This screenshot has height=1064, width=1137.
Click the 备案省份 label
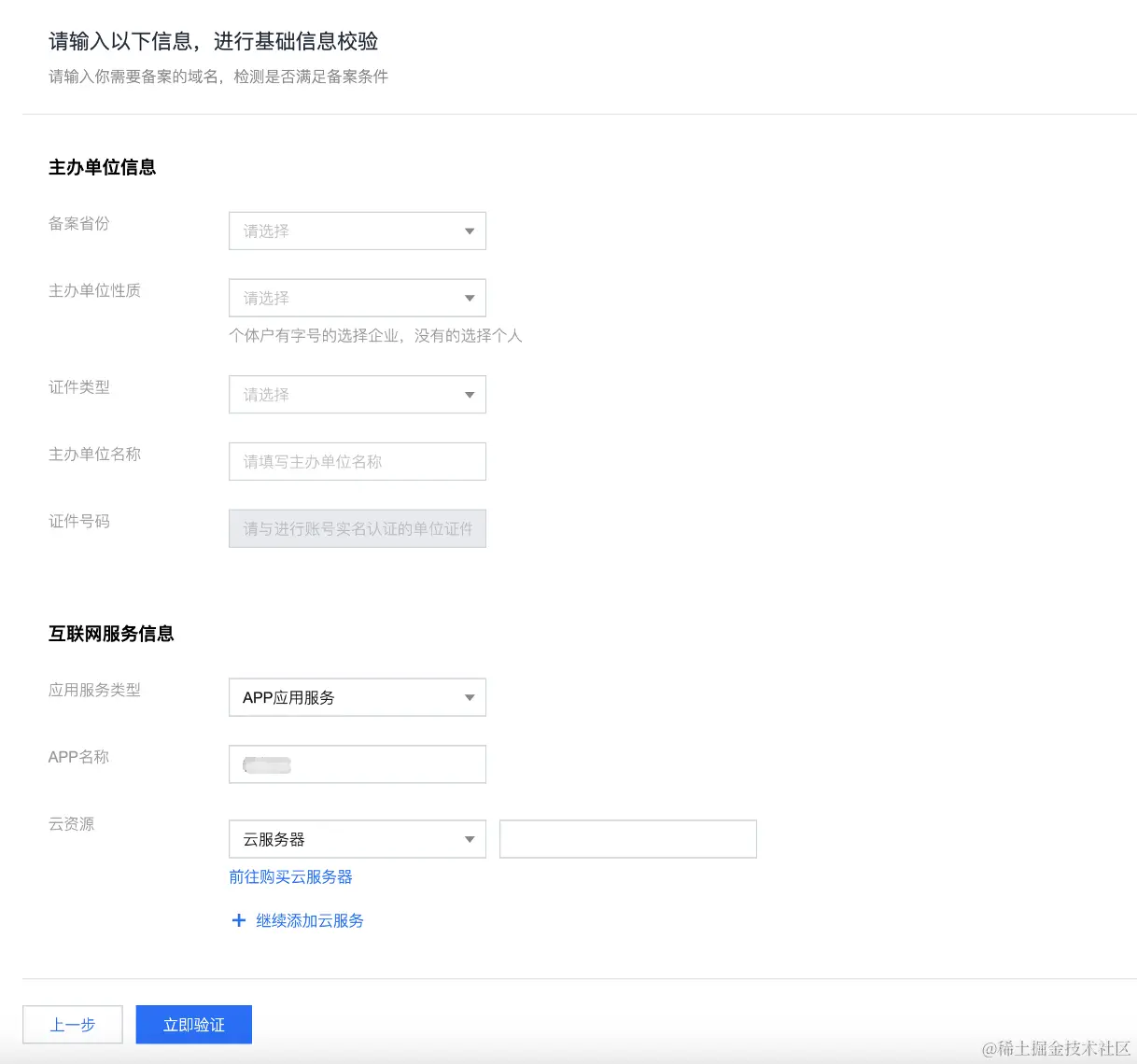pos(79,224)
